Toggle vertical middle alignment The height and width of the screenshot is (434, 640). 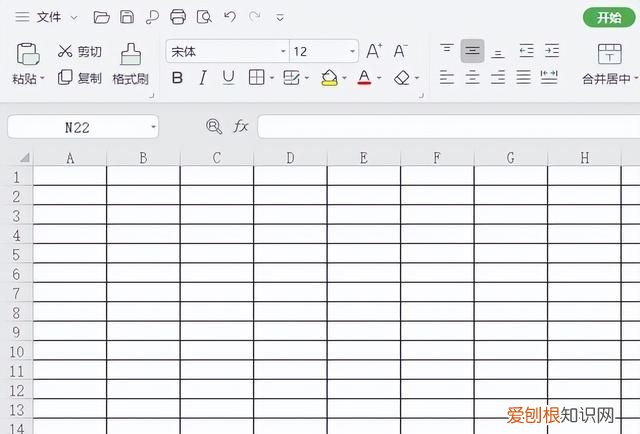[x=472, y=51]
